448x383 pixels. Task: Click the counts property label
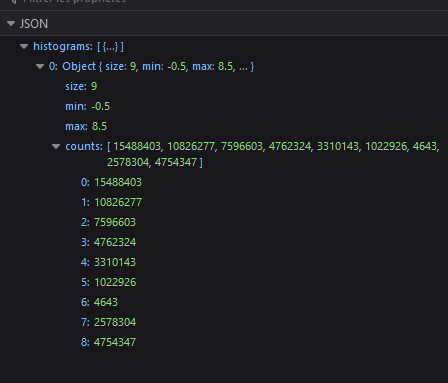(84, 146)
